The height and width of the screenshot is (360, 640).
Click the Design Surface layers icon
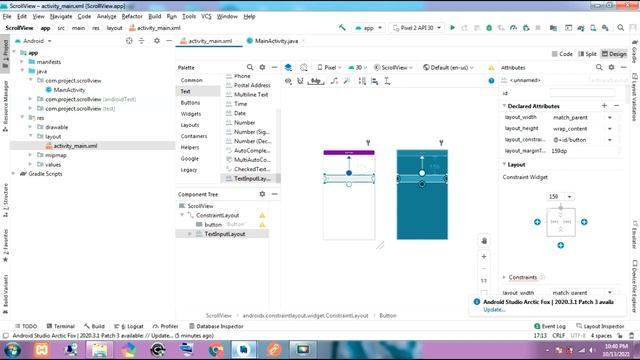coord(288,67)
